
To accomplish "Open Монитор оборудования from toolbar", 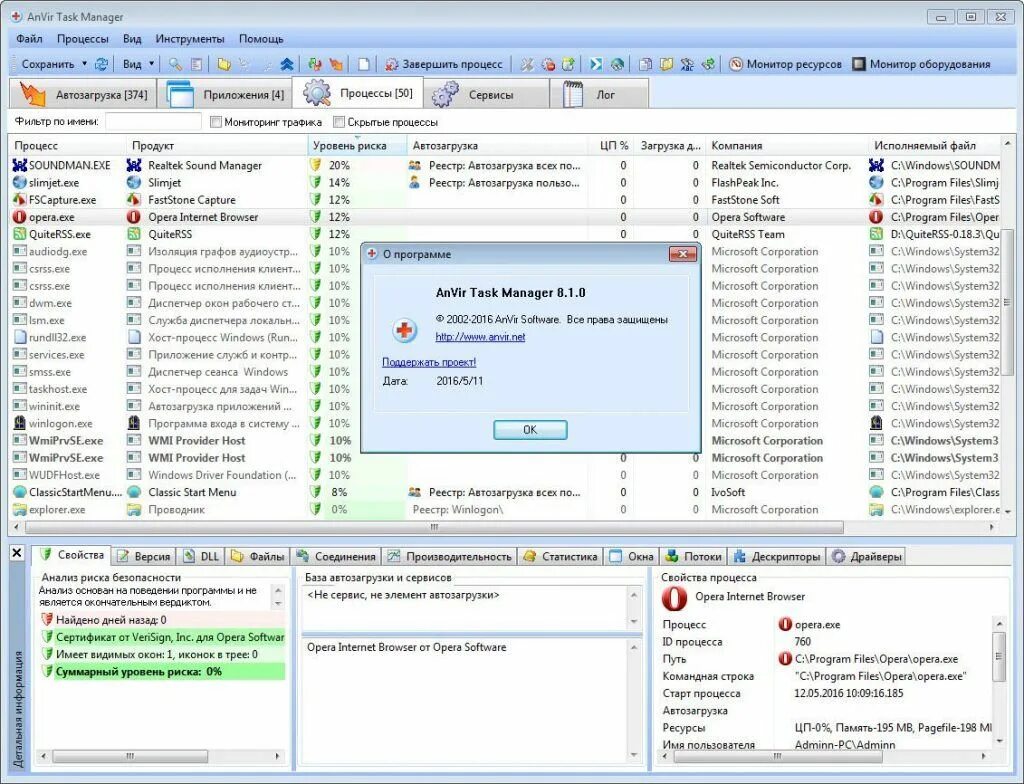I will point(921,64).
